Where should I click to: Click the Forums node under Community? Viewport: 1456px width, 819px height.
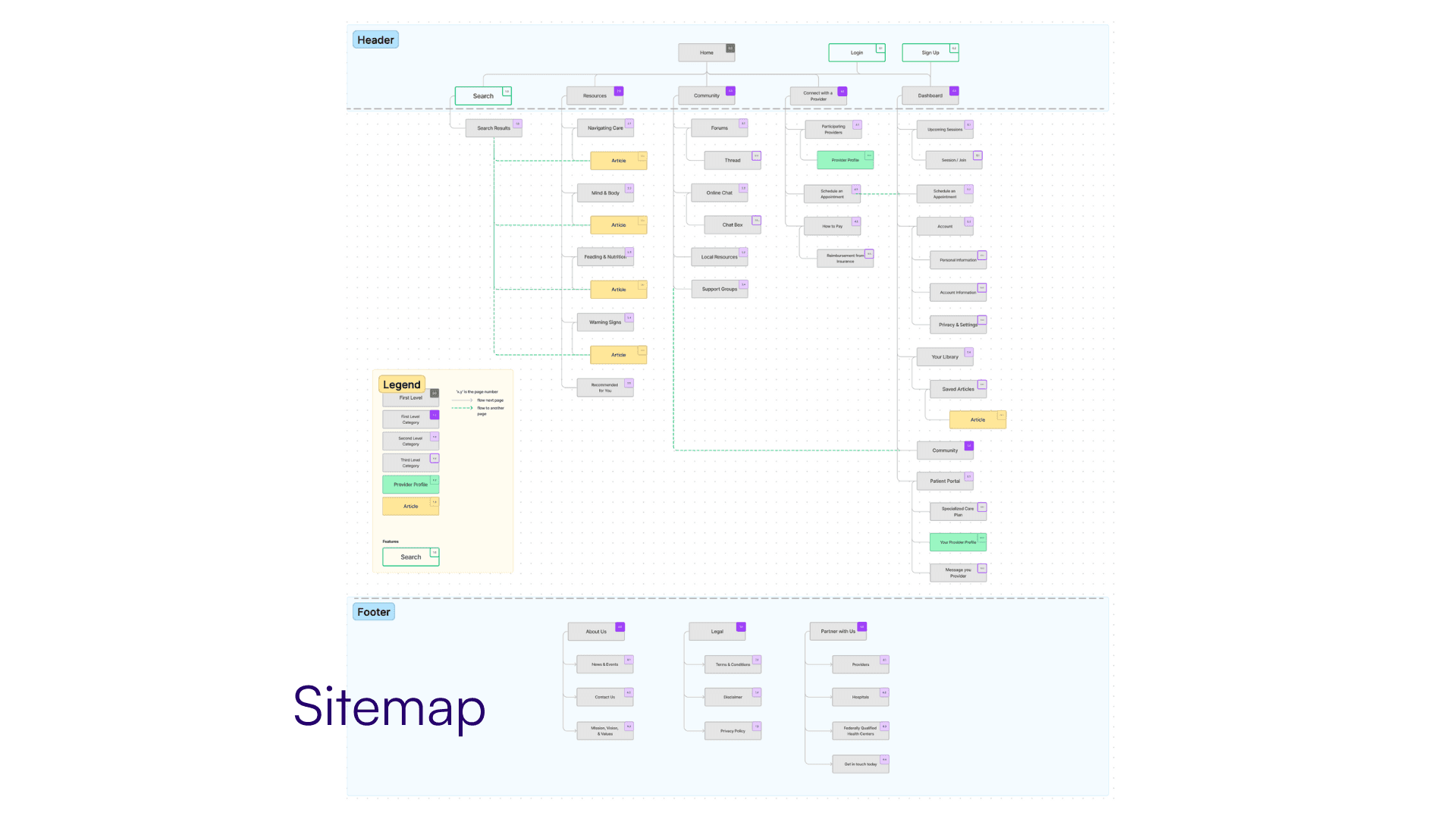(719, 128)
